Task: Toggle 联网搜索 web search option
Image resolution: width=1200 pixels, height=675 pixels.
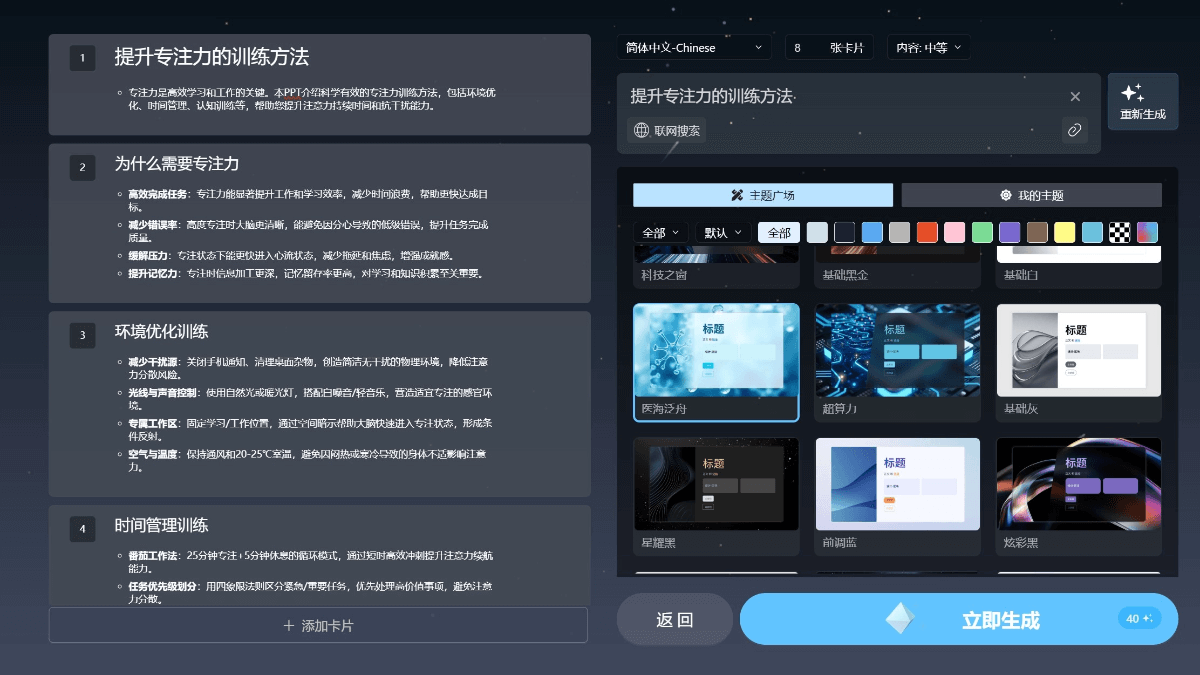Action: coord(666,130)
